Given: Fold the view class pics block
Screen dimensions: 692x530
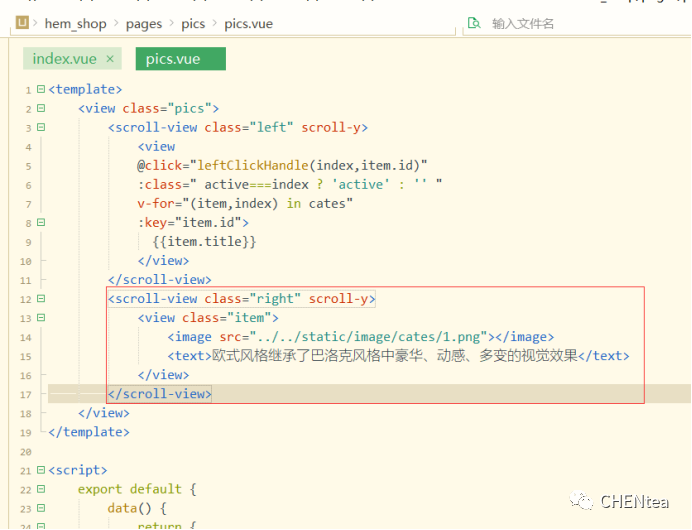Looking at the screenshot, I should coord(41,108).
